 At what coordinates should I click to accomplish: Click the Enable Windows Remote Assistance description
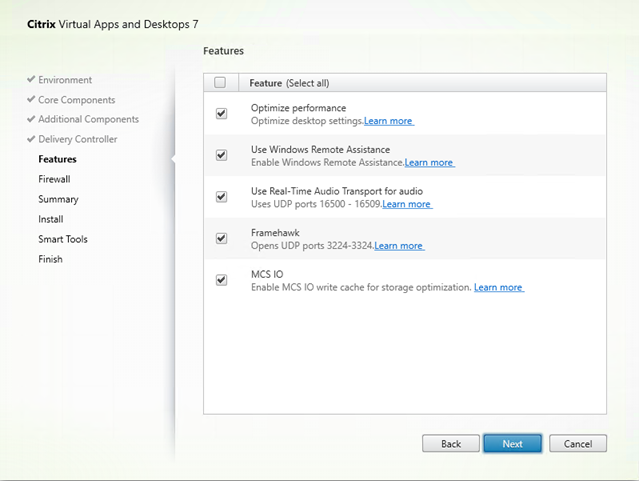click(327, 163)
